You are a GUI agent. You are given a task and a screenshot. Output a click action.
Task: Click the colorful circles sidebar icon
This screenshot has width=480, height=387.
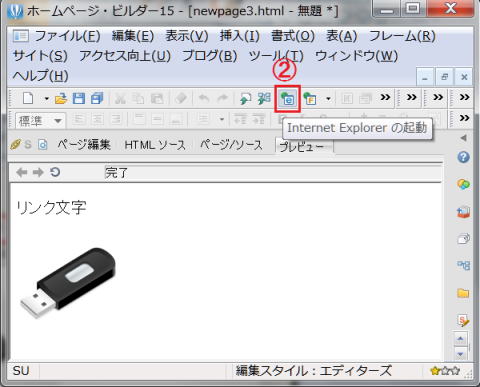click(x=463, y=184)
